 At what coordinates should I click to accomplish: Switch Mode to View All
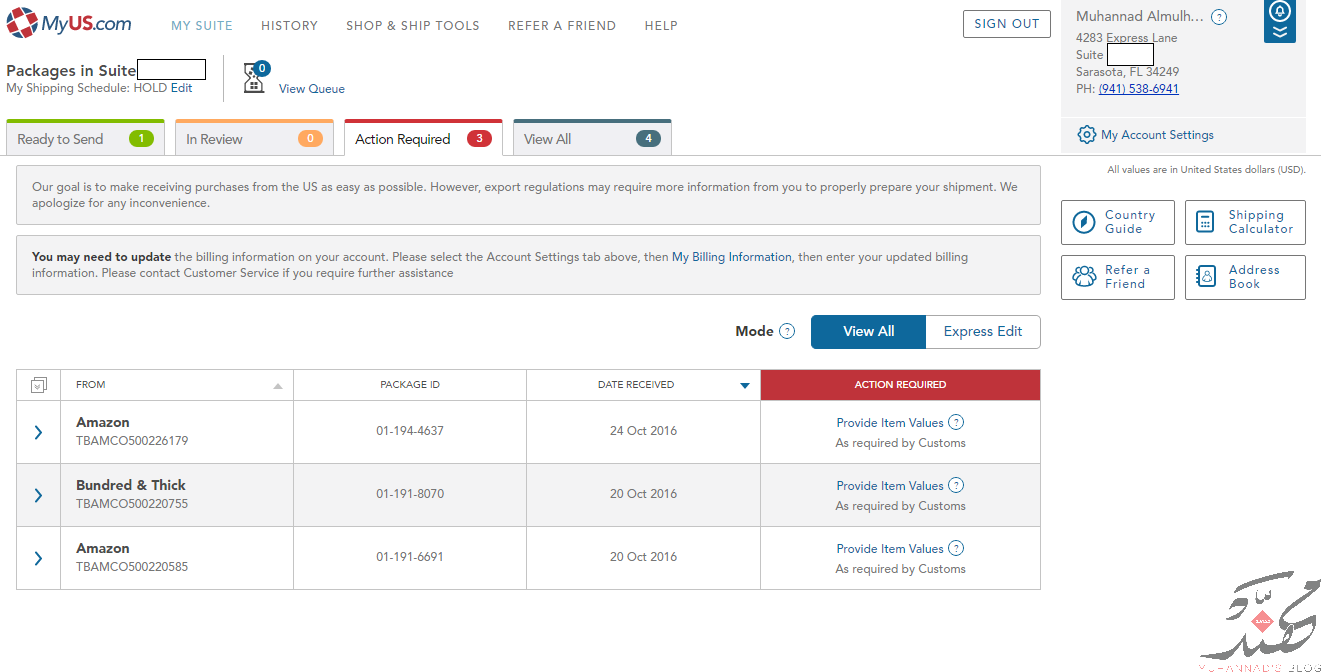[x=868, y=332]
